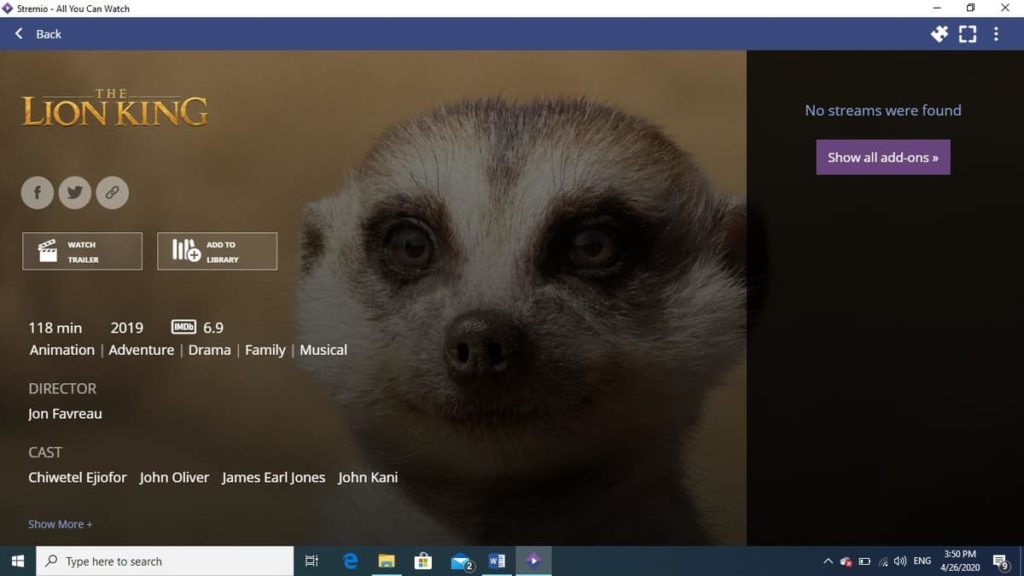Go back using the Back arrow
The image size is (1024, 576).
[x=20, y=34]
